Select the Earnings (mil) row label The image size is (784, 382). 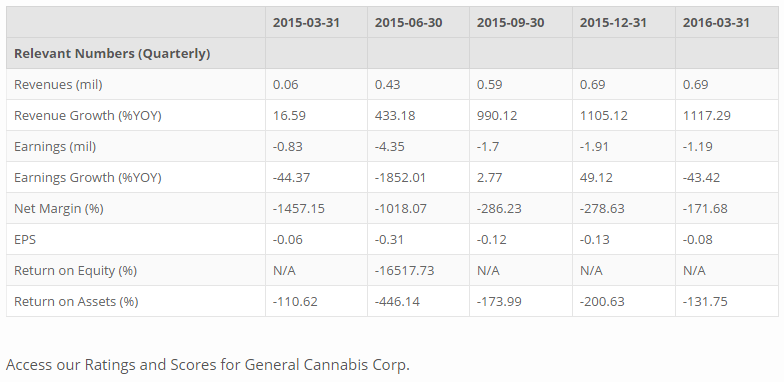55,146
